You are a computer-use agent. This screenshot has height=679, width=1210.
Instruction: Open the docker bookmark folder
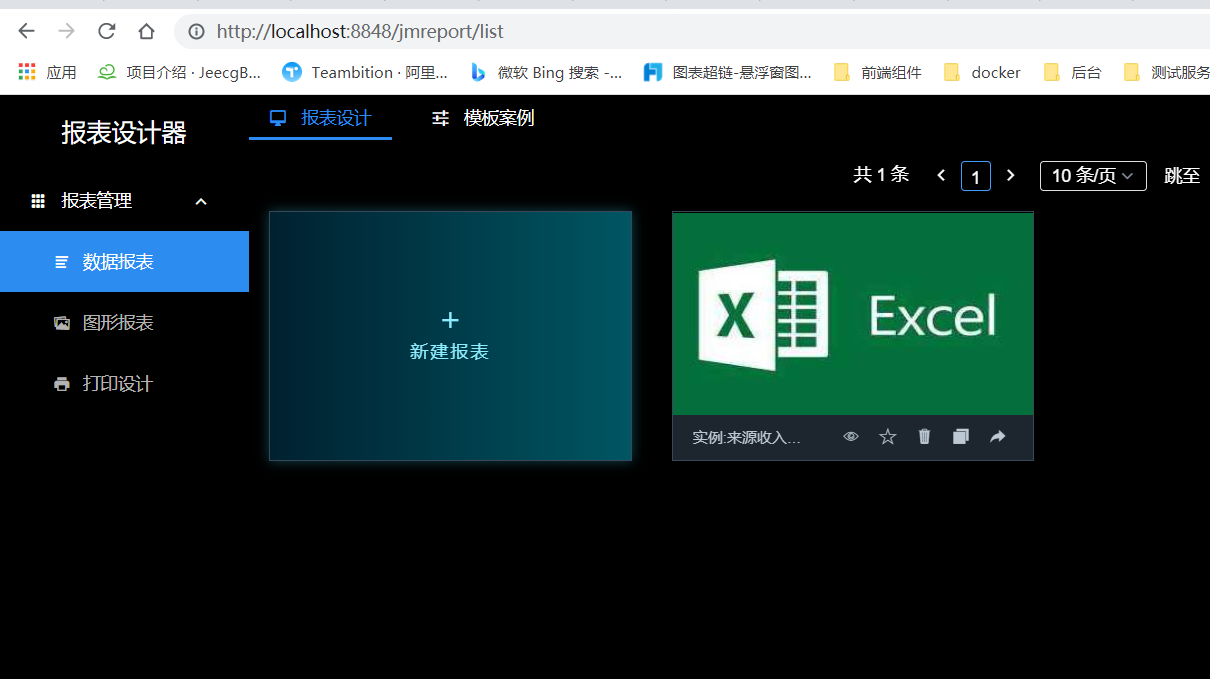(x=982, y=72)
